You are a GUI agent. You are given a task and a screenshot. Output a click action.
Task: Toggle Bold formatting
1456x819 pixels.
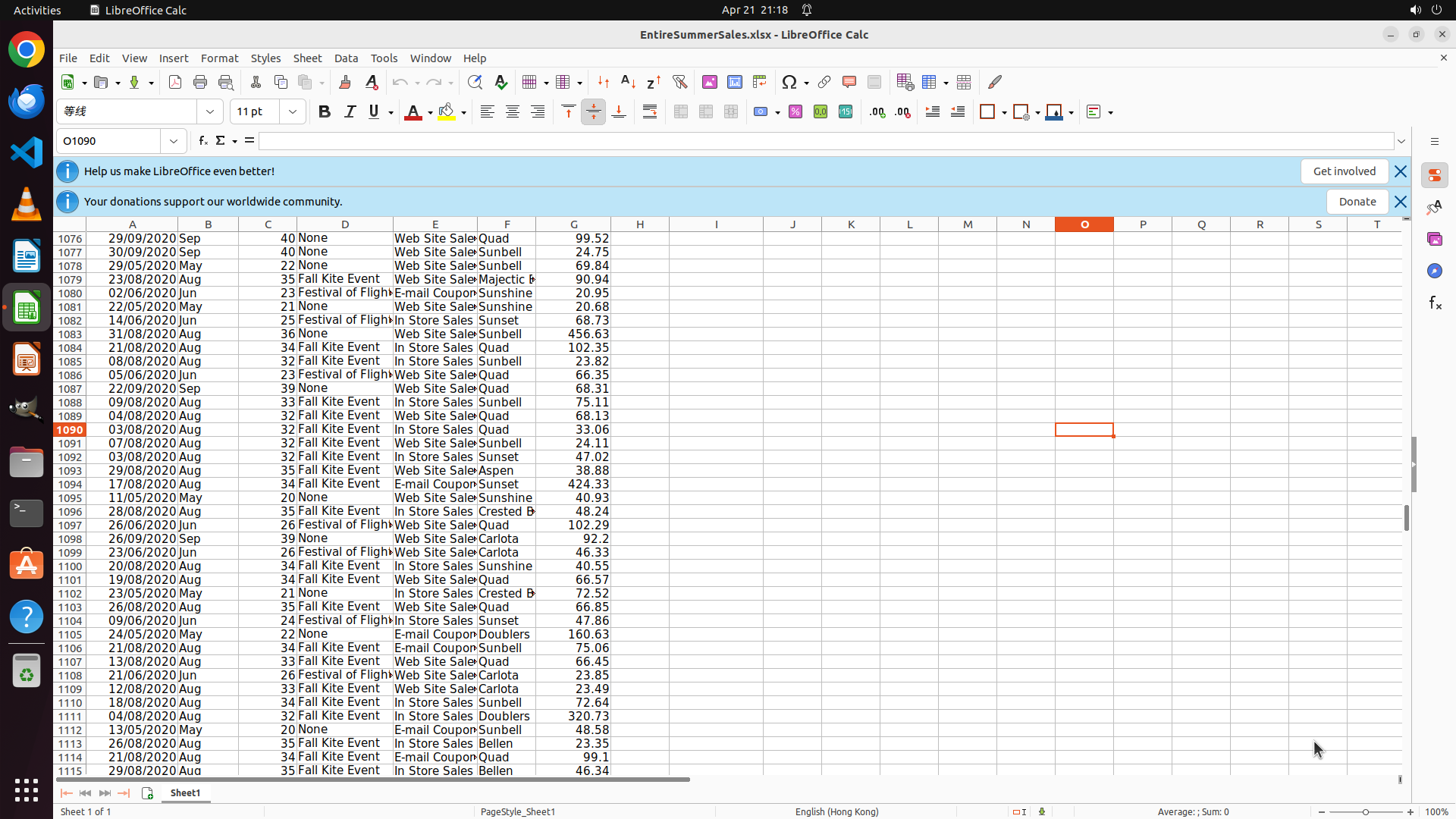coord(325,112)
